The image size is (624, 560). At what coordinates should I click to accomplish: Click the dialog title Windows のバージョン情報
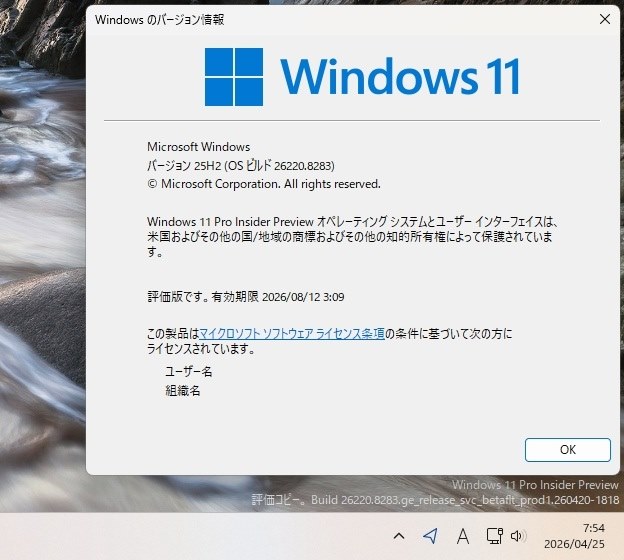160,20
